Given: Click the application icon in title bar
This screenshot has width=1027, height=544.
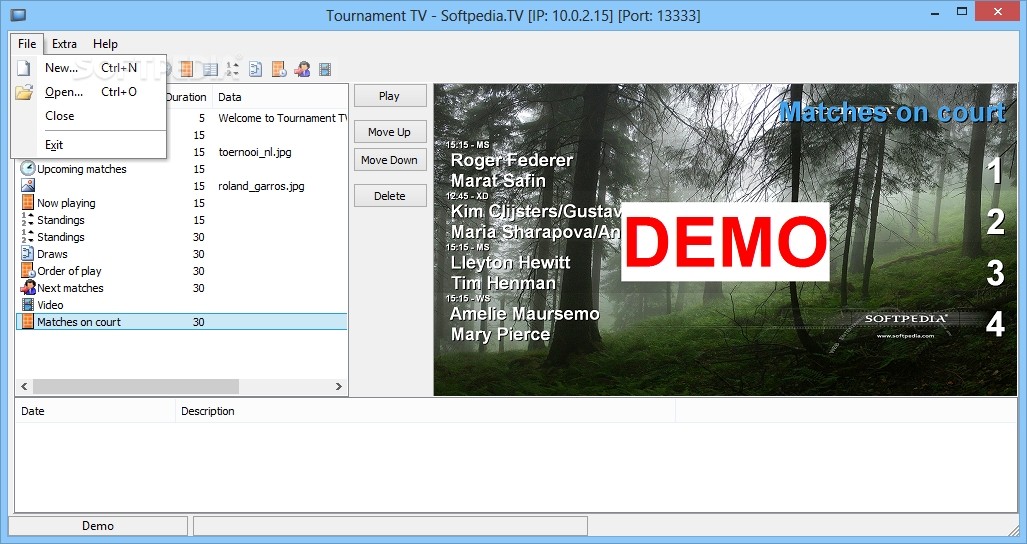Looking at the screenshot, I should click(x=18, y=14).
